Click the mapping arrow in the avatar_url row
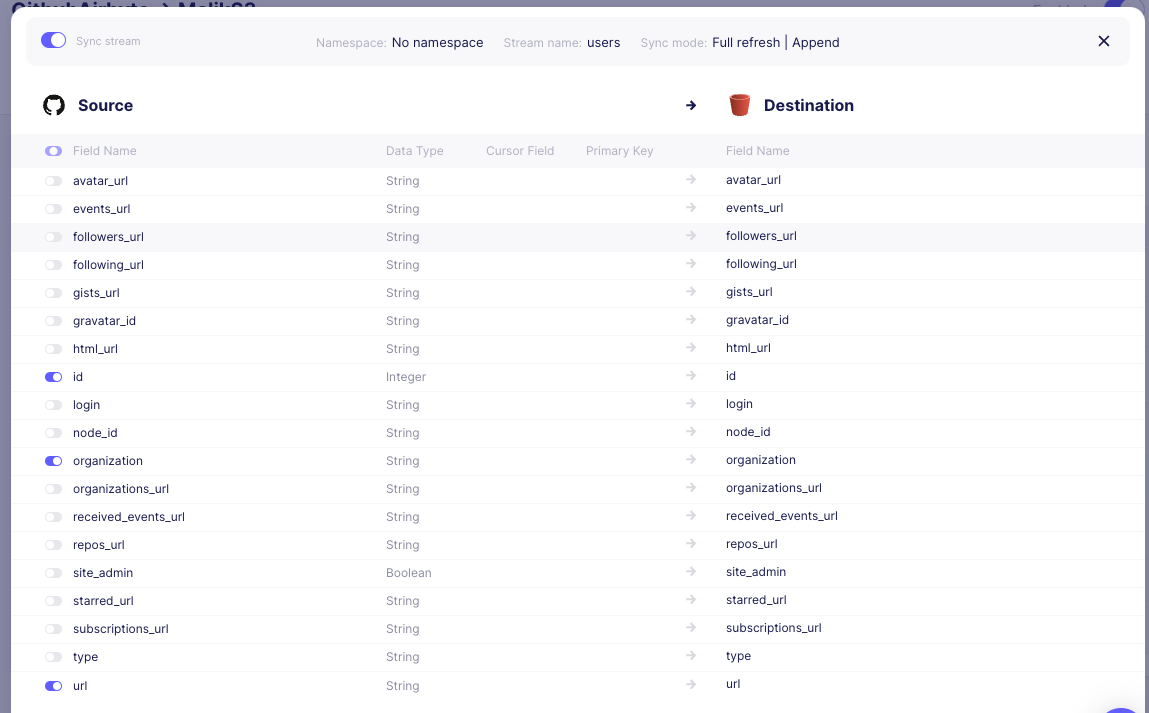Image resolution: width=1149 pixels, height=713 pixels. point(690,180)
